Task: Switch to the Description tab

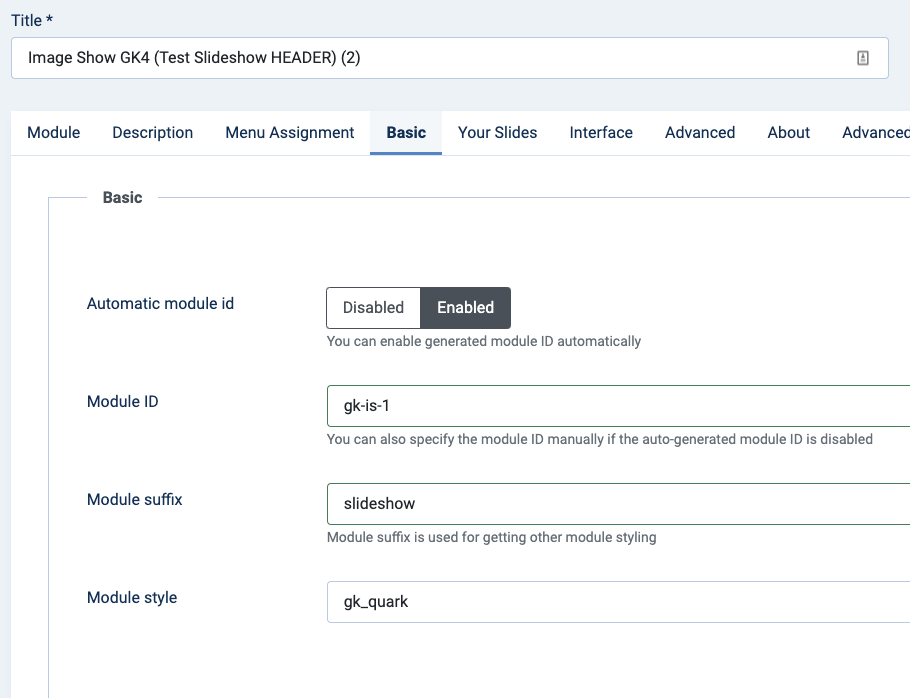Action: coord(153,132)
